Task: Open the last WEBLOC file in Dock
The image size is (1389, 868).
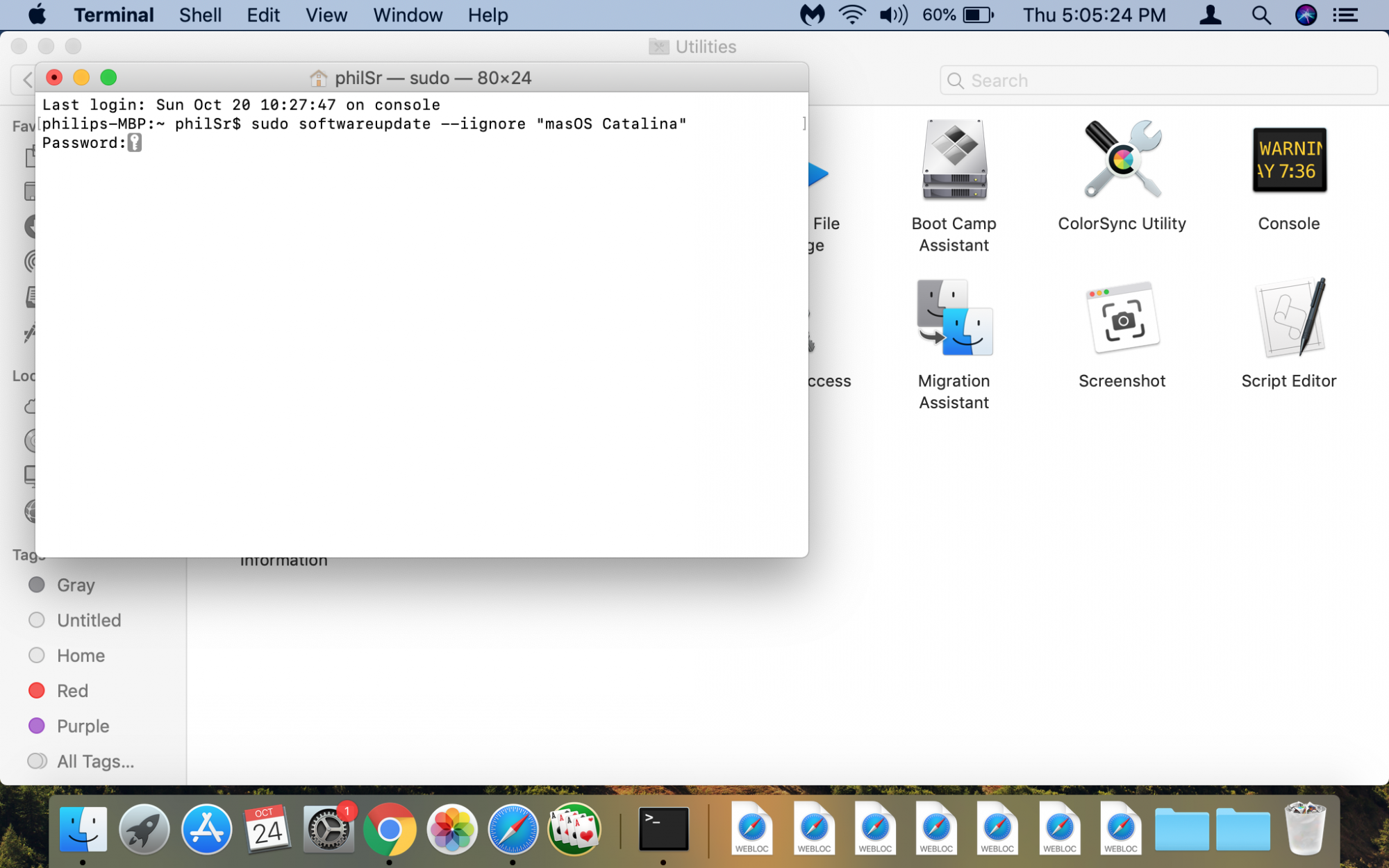Action: click(x=1121, y=828)
